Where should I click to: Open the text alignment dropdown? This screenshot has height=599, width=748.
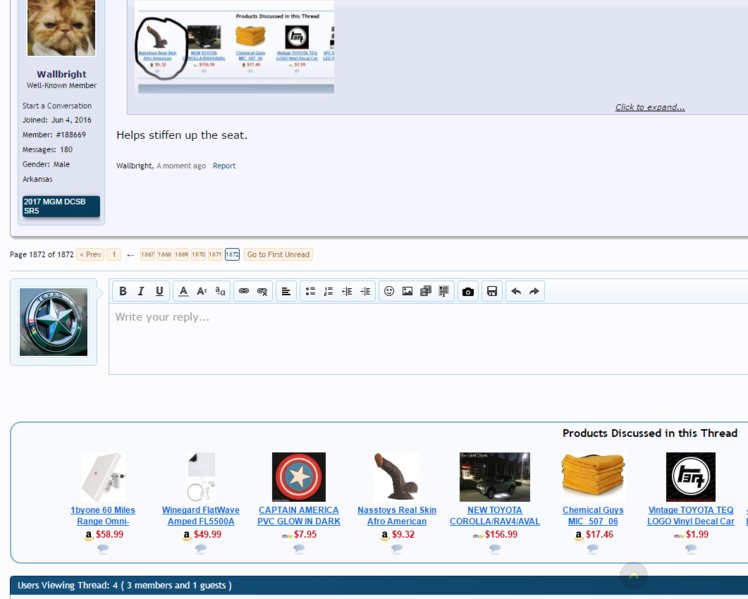(286, 291)
